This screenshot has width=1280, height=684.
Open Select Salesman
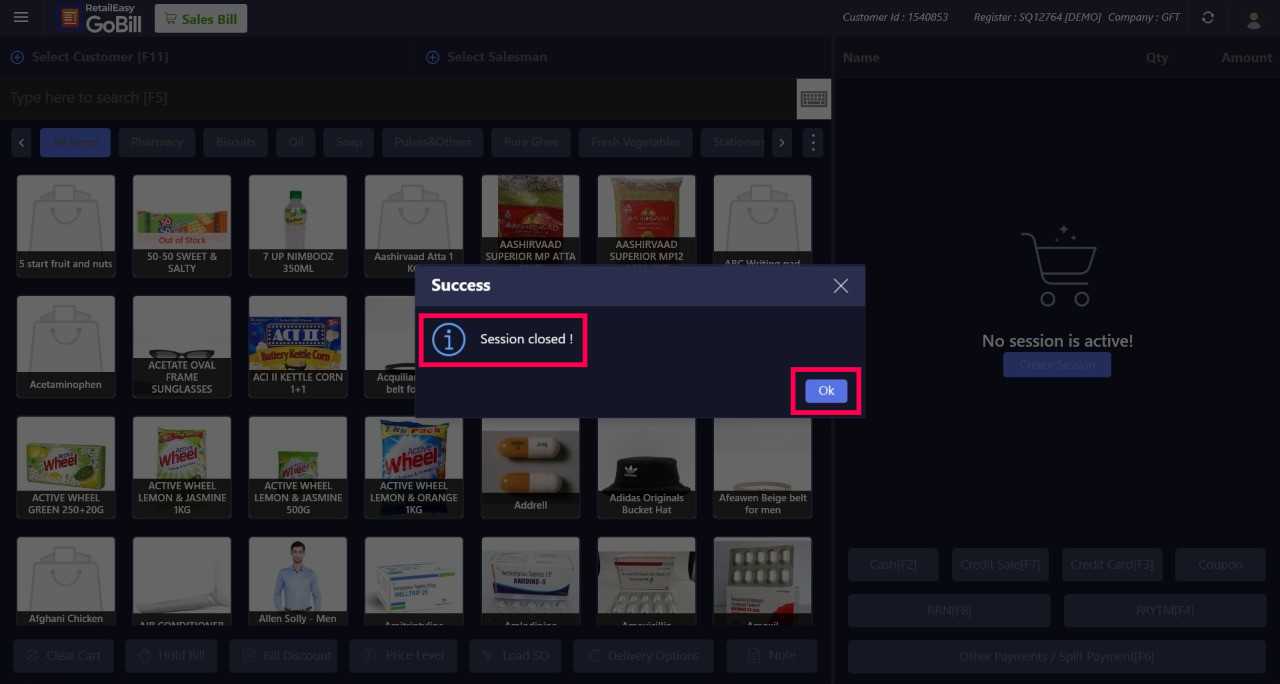pyautogui.click(x=487, y=57)
